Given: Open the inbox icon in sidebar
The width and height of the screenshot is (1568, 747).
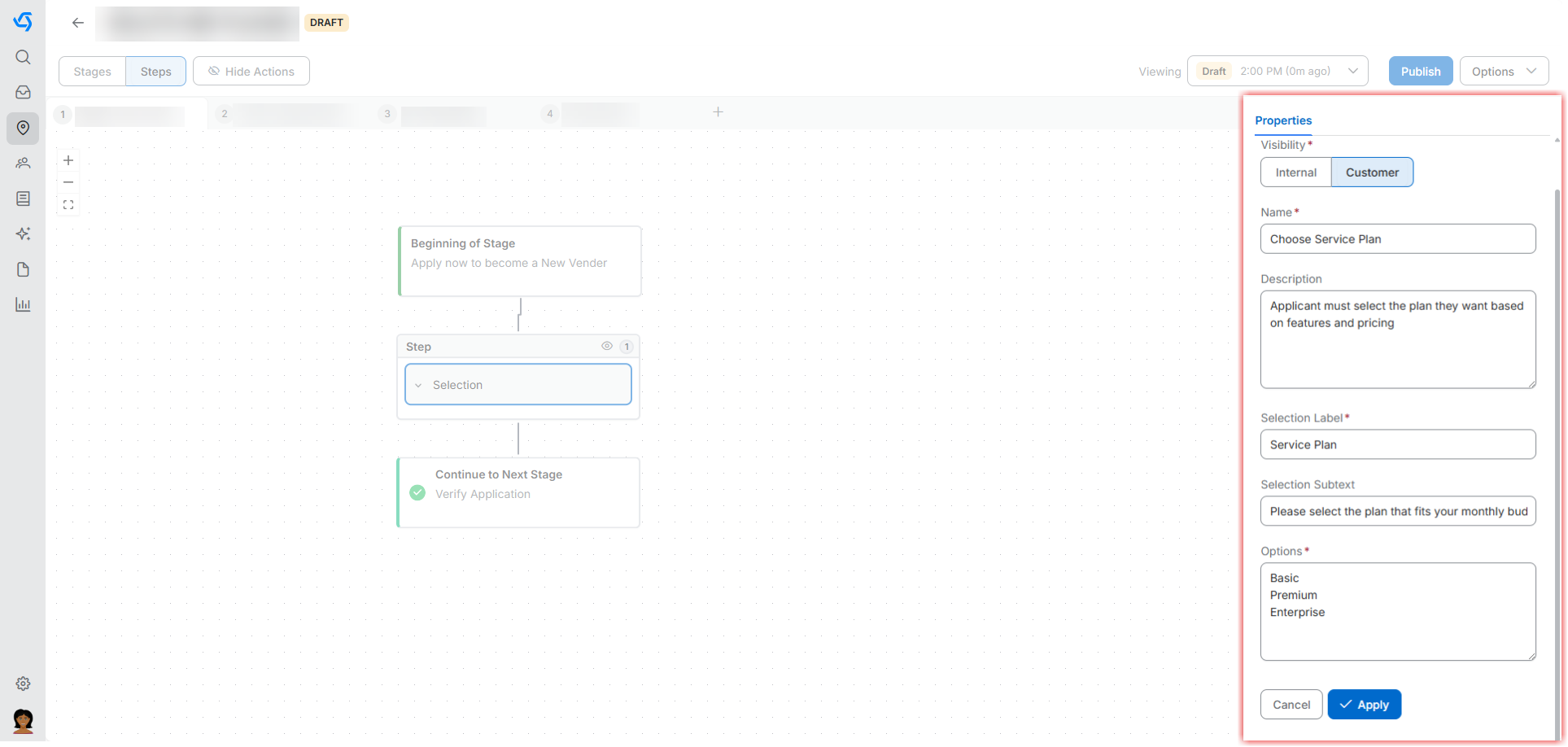Looking at the screenshot, I should pos(23,93).
